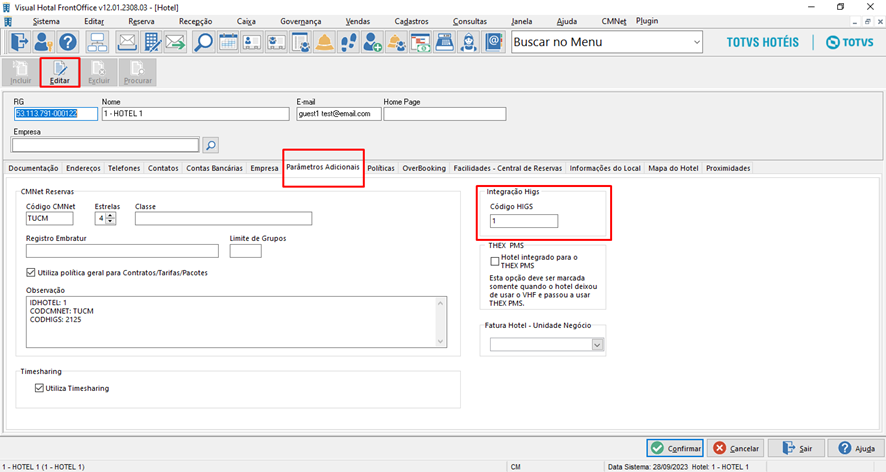
Task: Open the question mark help icon
Action: [67, 42]
